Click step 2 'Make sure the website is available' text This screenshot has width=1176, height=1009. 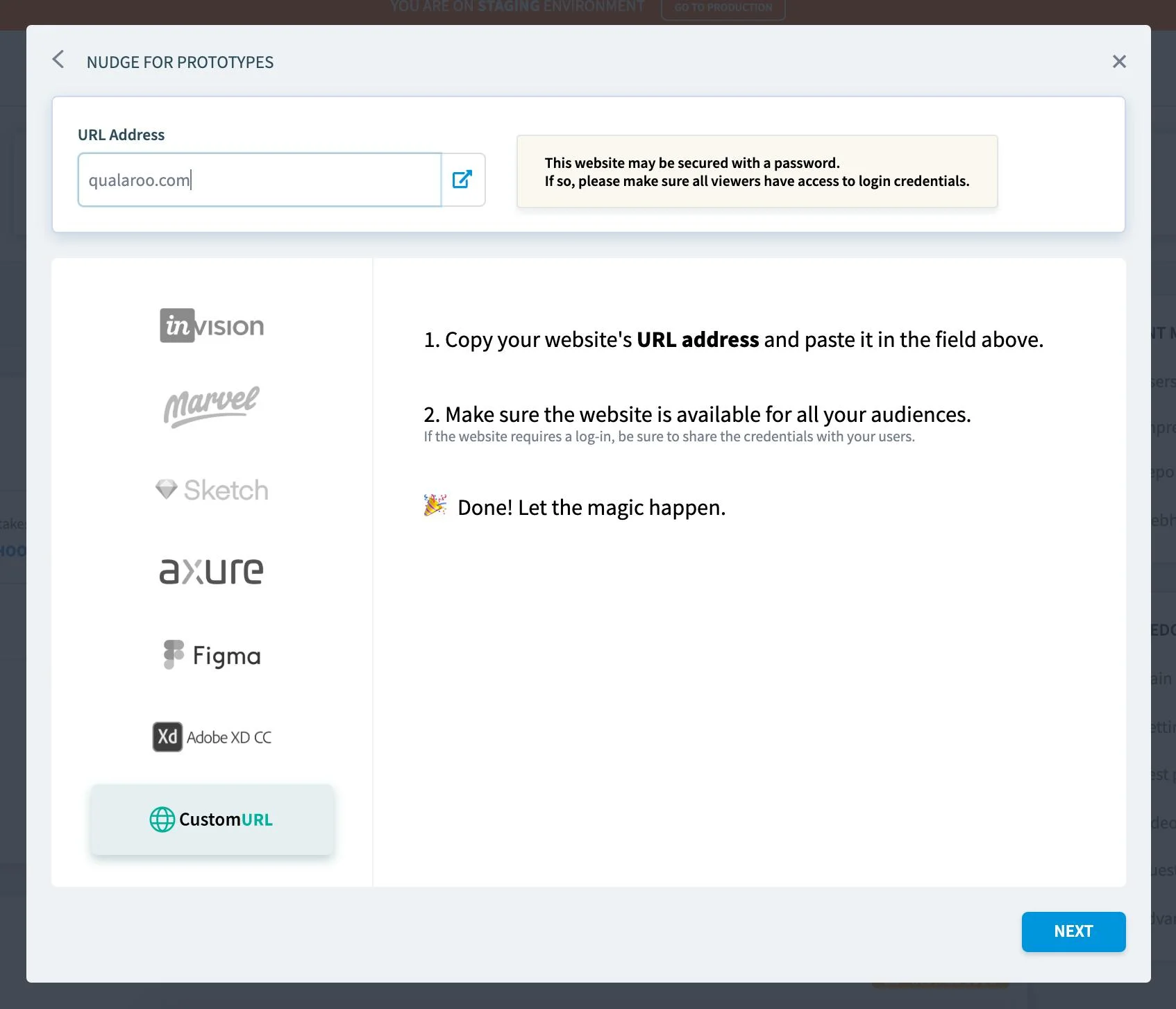click(697, 414)
